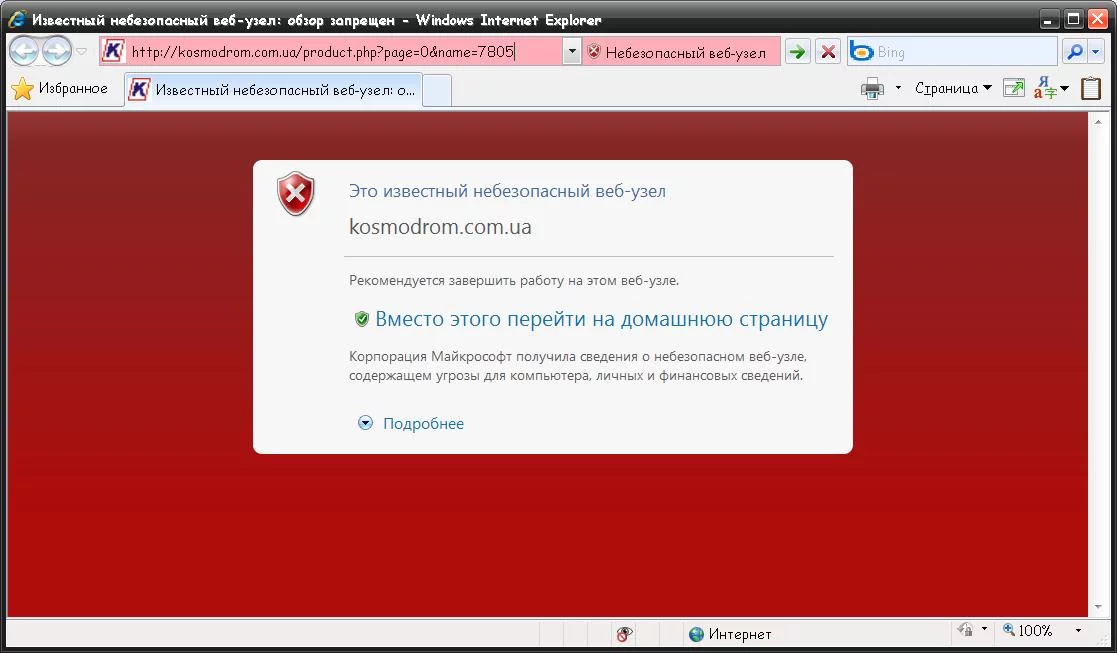1117x653 pixels.
Task: Click the green Go arrow button
Action: click(x=798, y=51)
